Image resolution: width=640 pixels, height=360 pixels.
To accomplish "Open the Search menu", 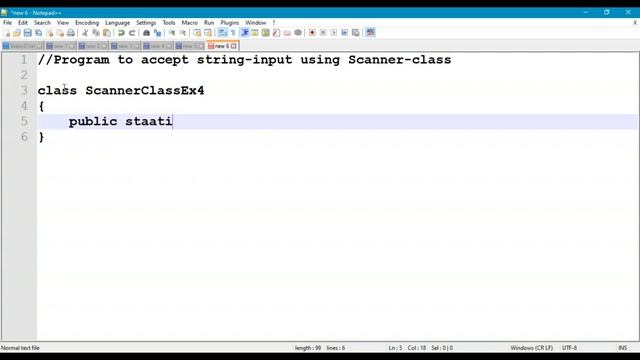I will coord(42,23).
